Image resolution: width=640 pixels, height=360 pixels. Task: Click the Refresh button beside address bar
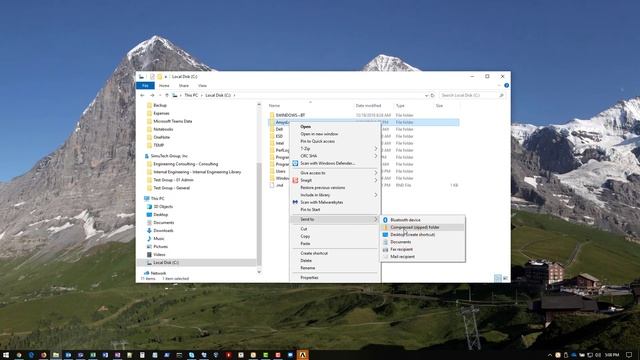(x=433, y=95)
